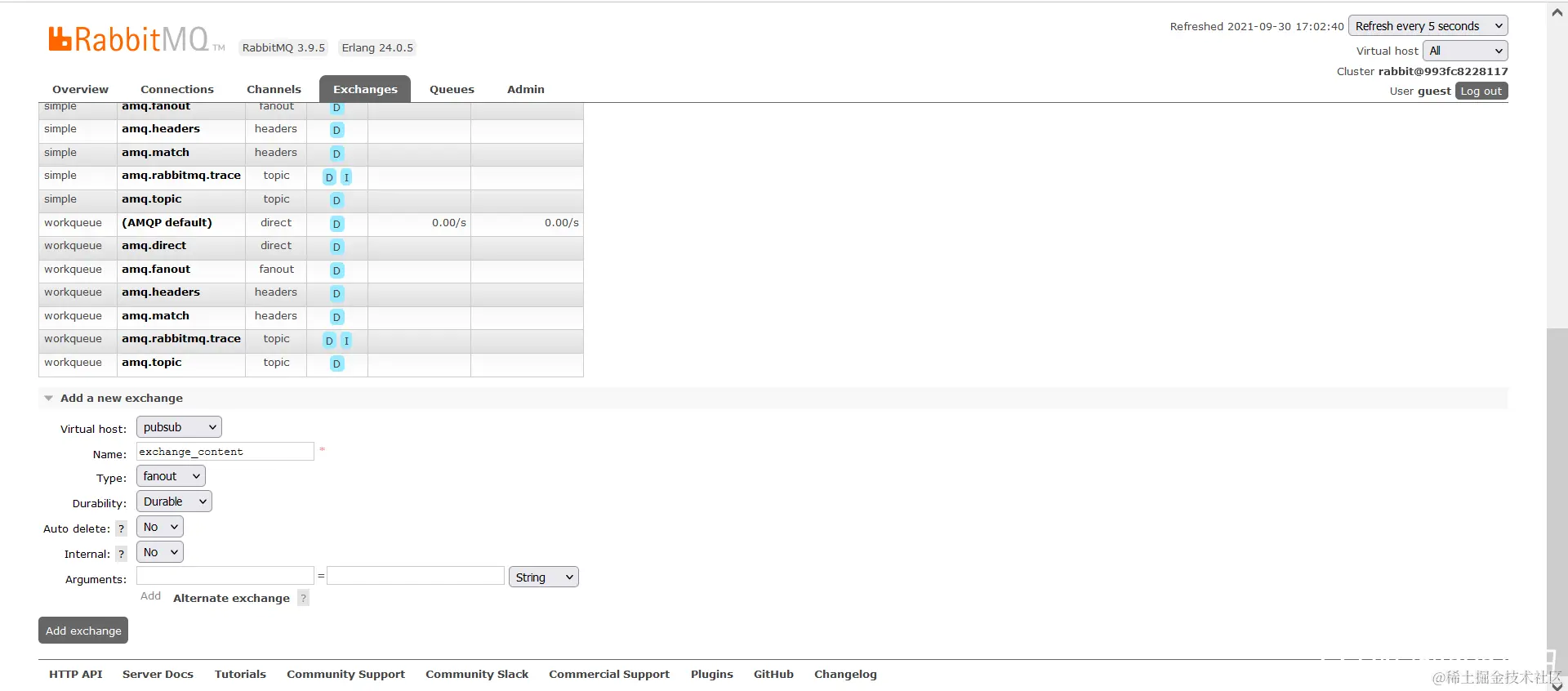1568x691 pixels.
Task: Click the D badge in workqueue amq.headers row
Action: click(336, 293)
